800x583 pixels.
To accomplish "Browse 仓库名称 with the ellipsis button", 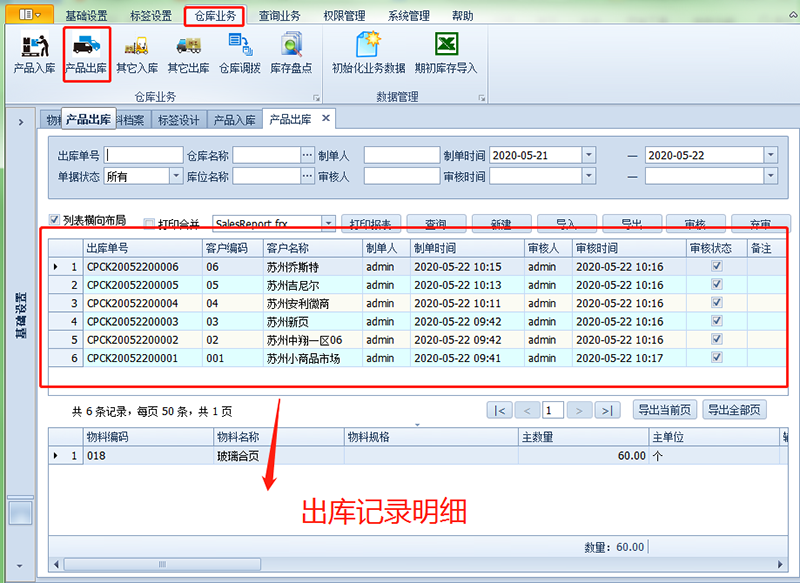I will (307, 155).
